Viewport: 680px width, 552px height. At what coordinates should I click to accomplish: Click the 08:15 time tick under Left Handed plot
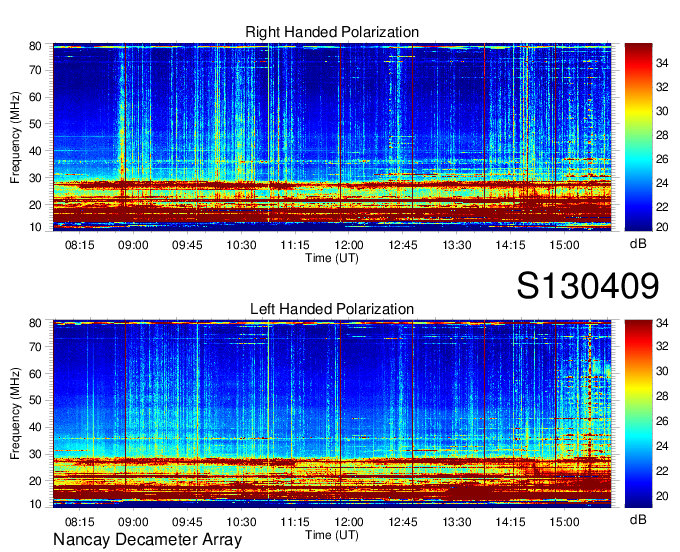pyautogui.click(x=79, y=522)
